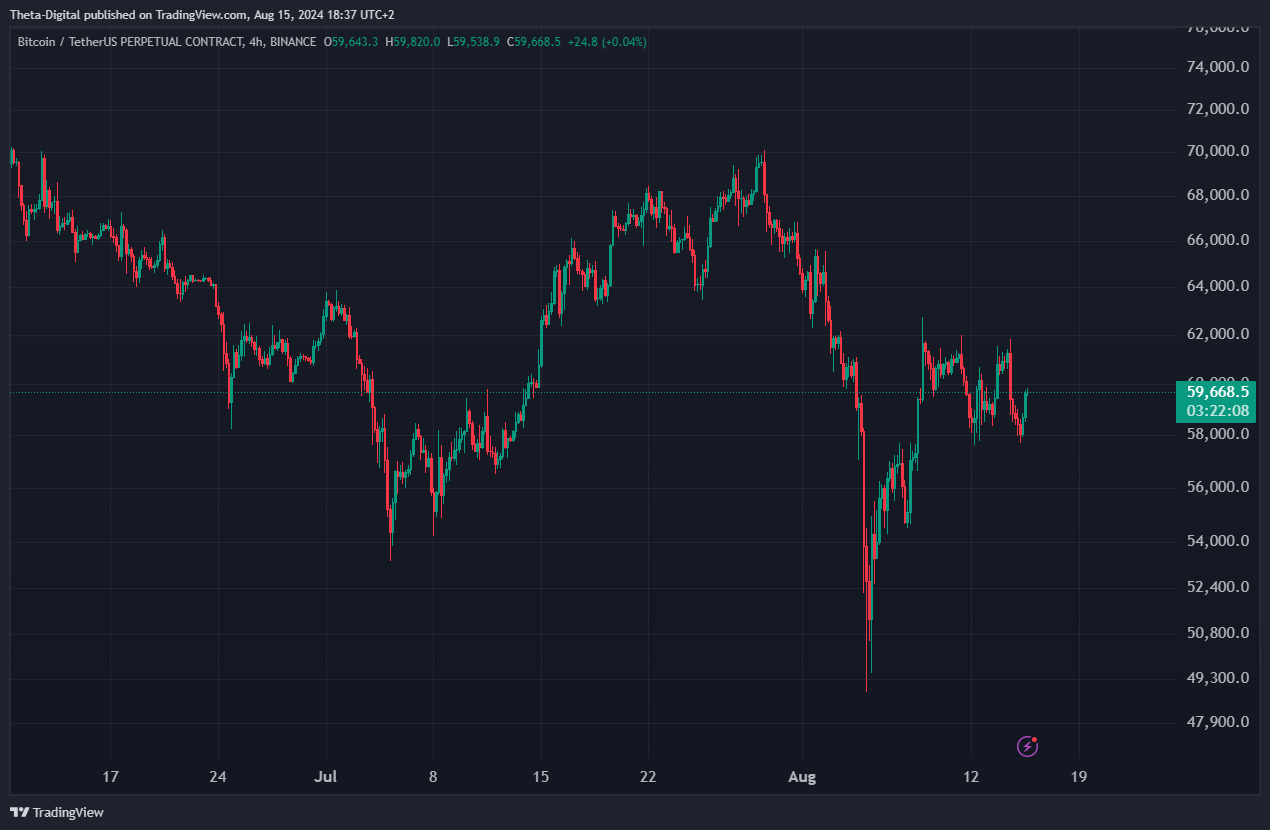Click the 68,000.0 price axis label

(x=1216, y=195)
